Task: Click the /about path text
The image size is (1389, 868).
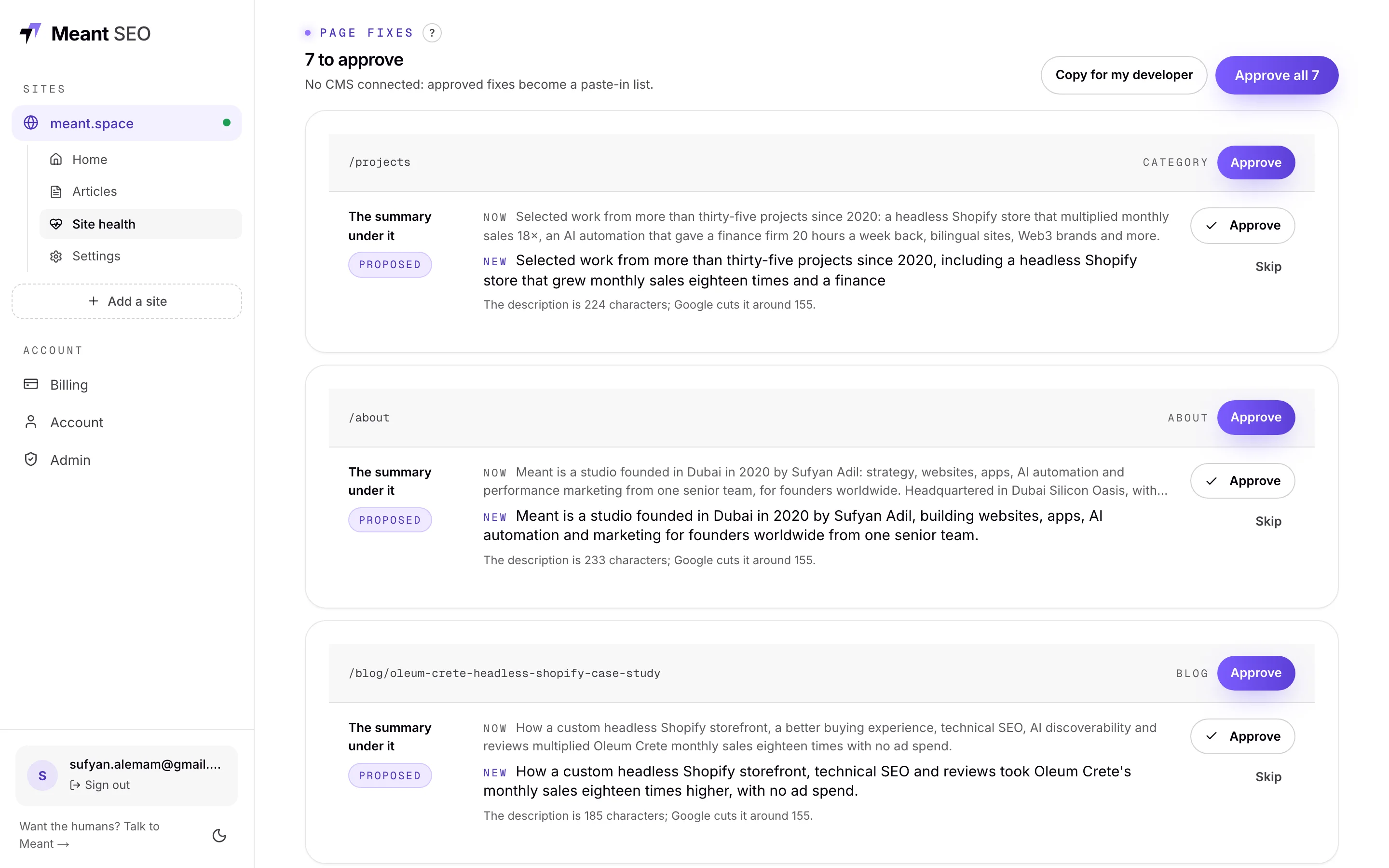Action: pyautogui.click(x=369, y=418)
